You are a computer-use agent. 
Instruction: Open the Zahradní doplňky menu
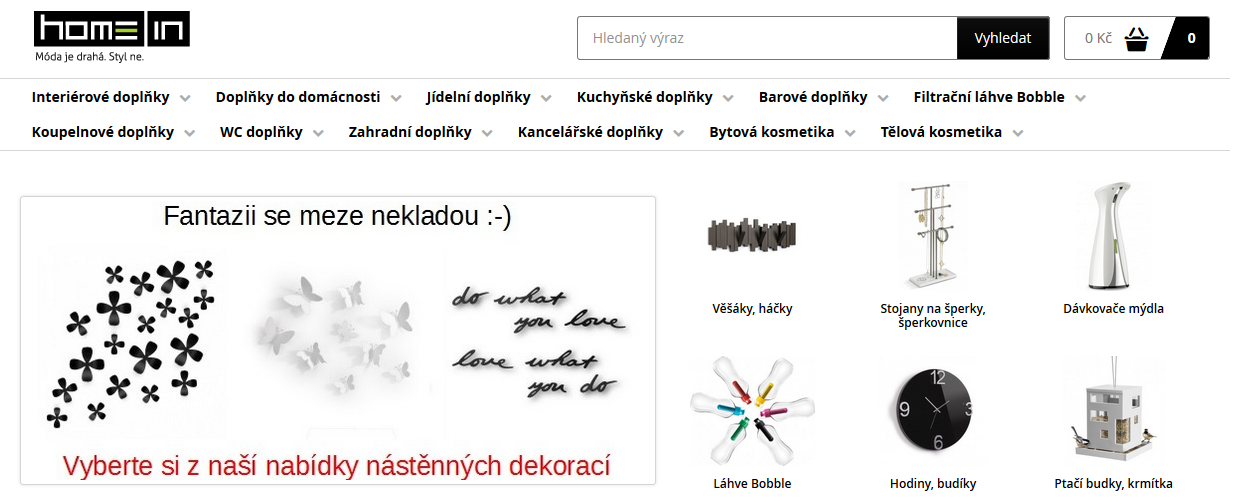coord(409,132)
